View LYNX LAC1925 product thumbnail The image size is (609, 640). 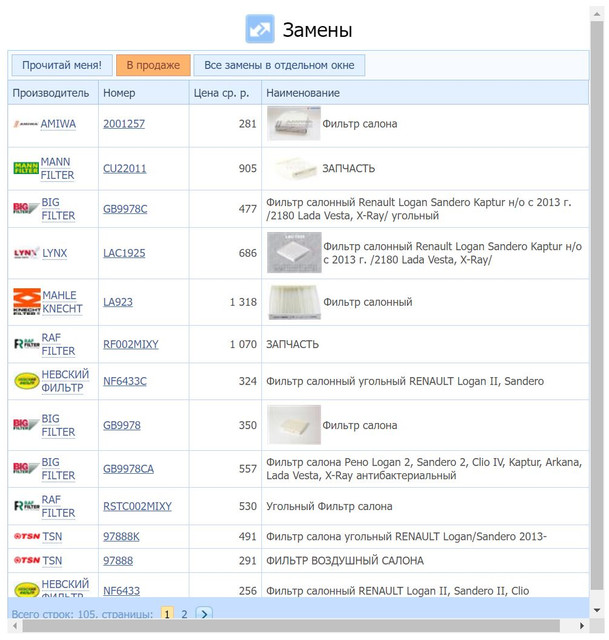(x=294, y=253)
